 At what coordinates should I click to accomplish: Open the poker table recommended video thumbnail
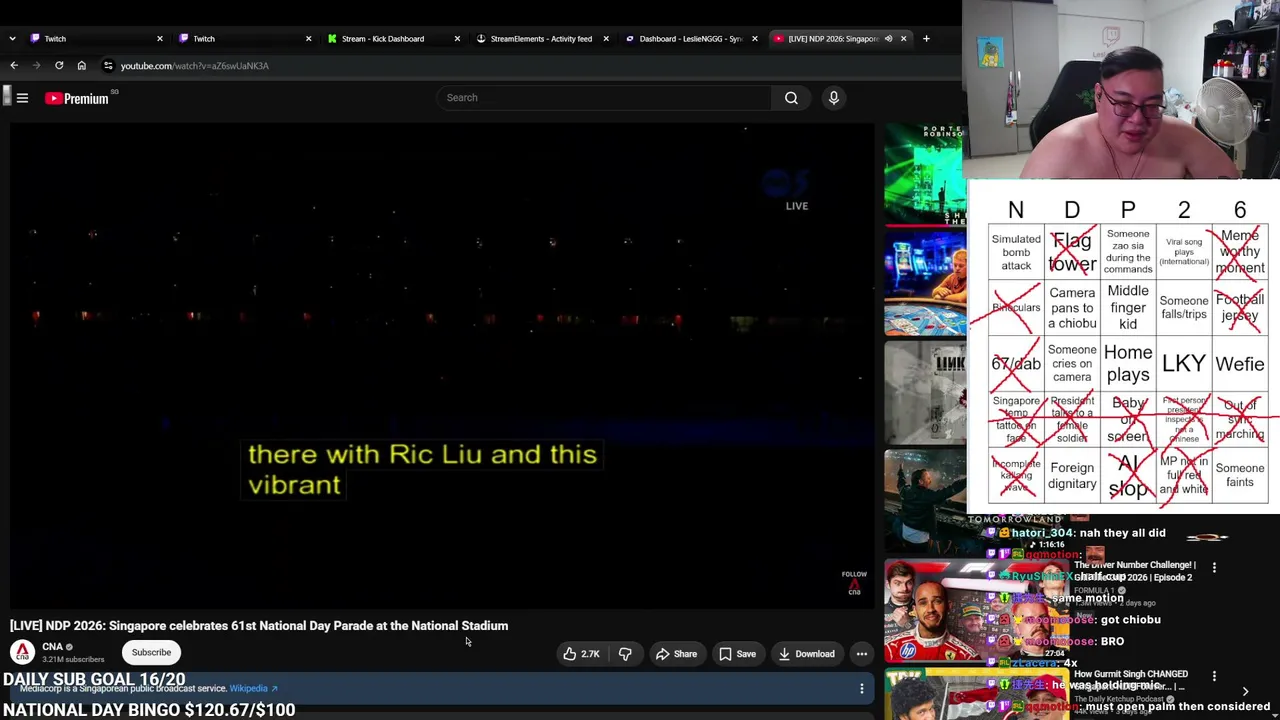tap(924, 283)
